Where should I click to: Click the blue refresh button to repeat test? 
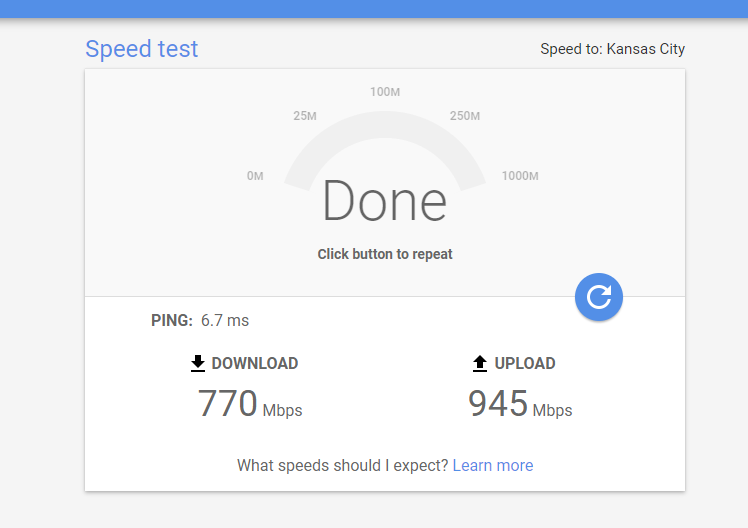coord(599,296)
